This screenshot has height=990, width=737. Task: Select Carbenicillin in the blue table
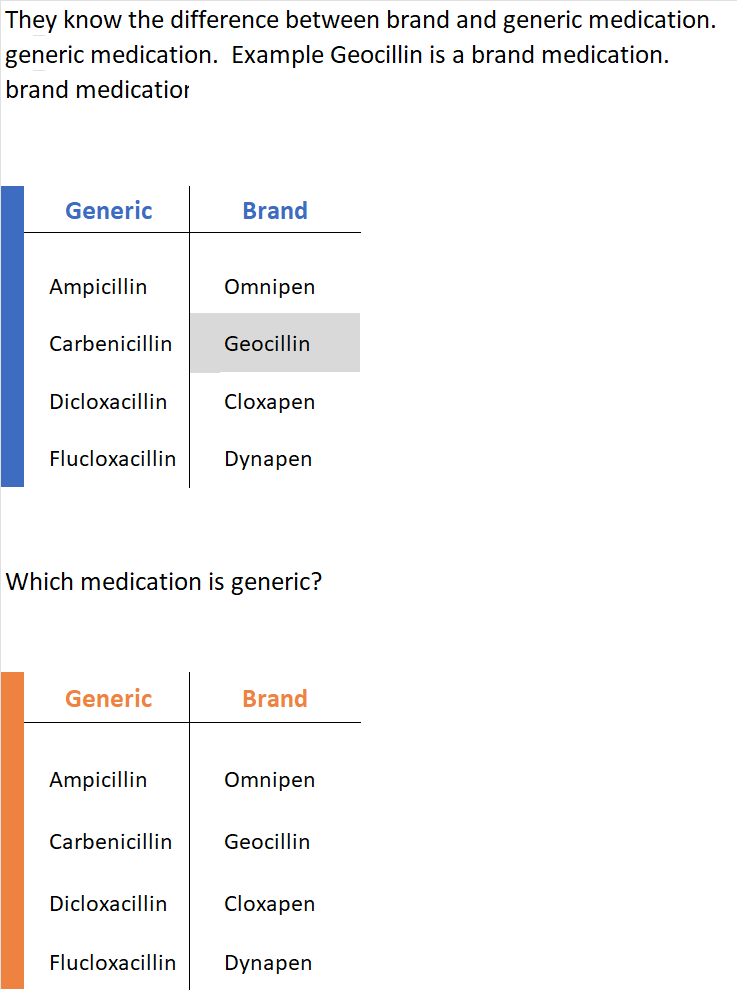point(111,344)
